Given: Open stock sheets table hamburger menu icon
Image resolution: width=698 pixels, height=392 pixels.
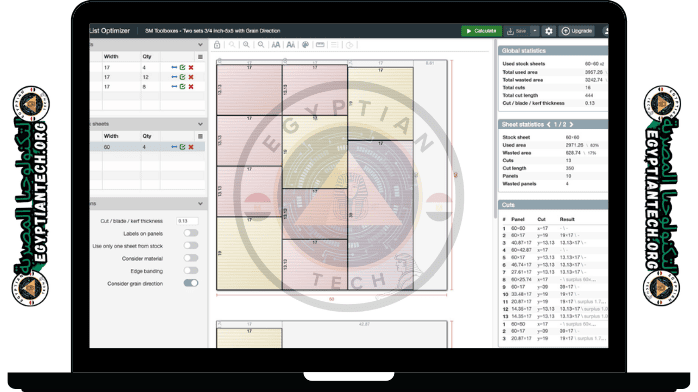Looking at the screenshot, I should click(200, 136).
